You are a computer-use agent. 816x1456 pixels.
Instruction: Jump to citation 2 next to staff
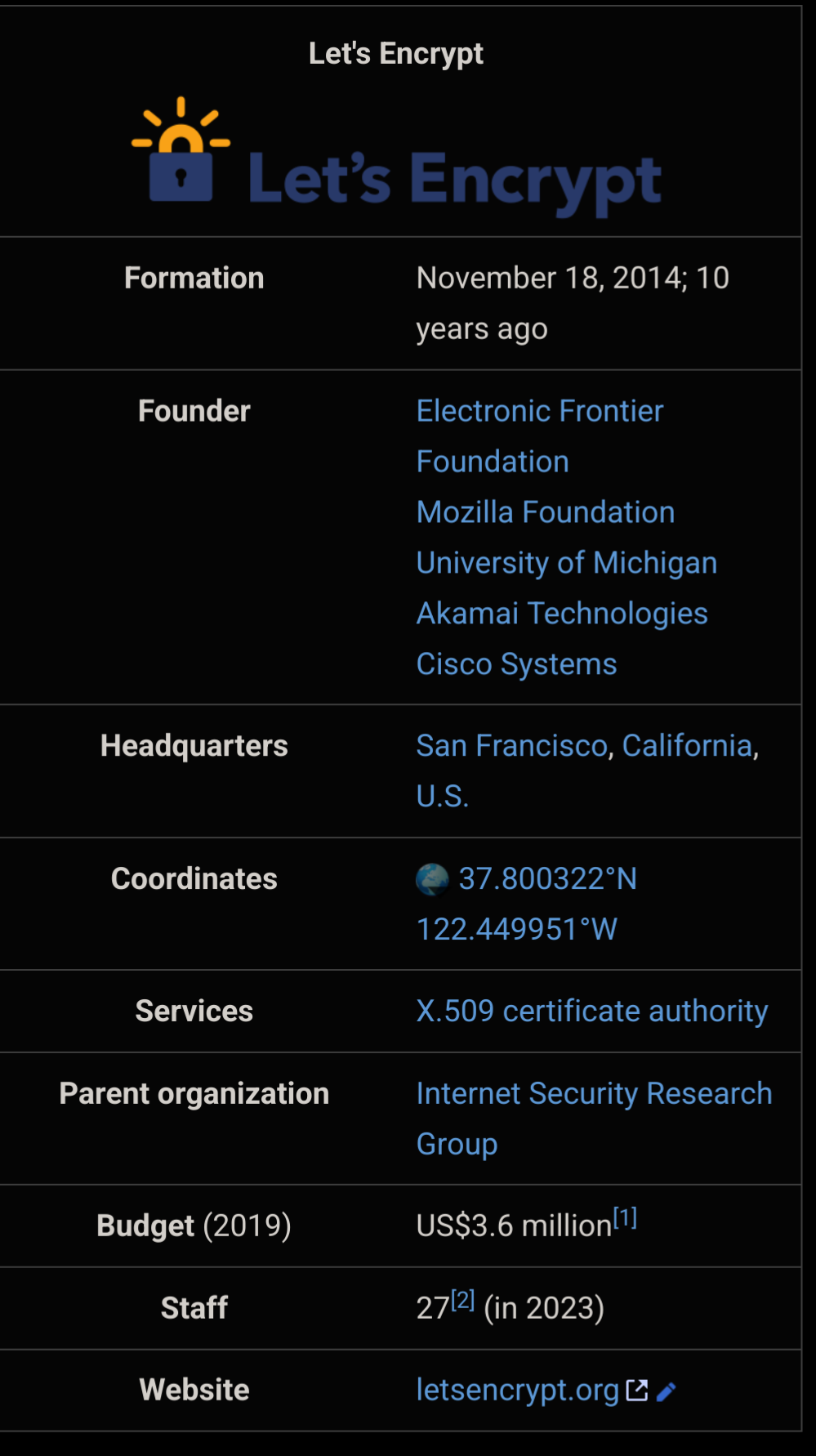(x=462, y=1300)
